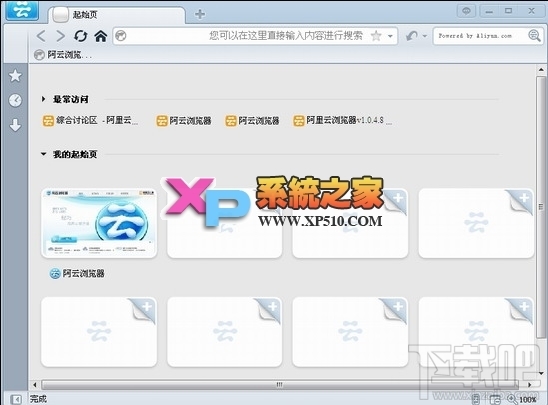This screenshot has width=548, height=405.
Task: Go forward to next page
Action: tap(61, 36)
